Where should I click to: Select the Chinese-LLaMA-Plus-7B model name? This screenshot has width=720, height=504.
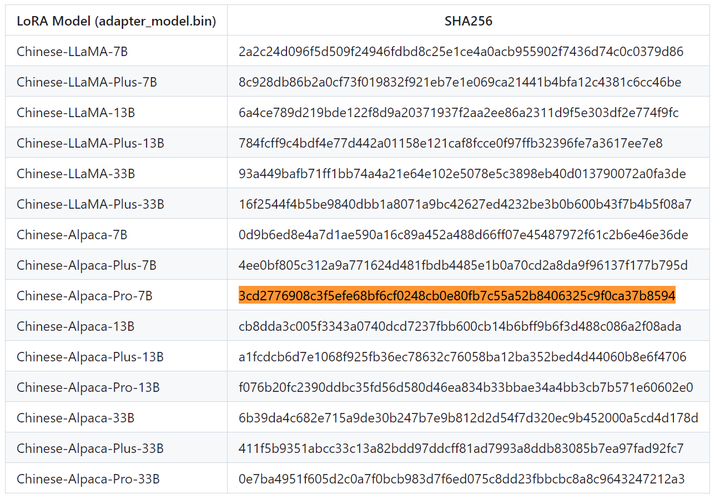[x=87, y=82]
